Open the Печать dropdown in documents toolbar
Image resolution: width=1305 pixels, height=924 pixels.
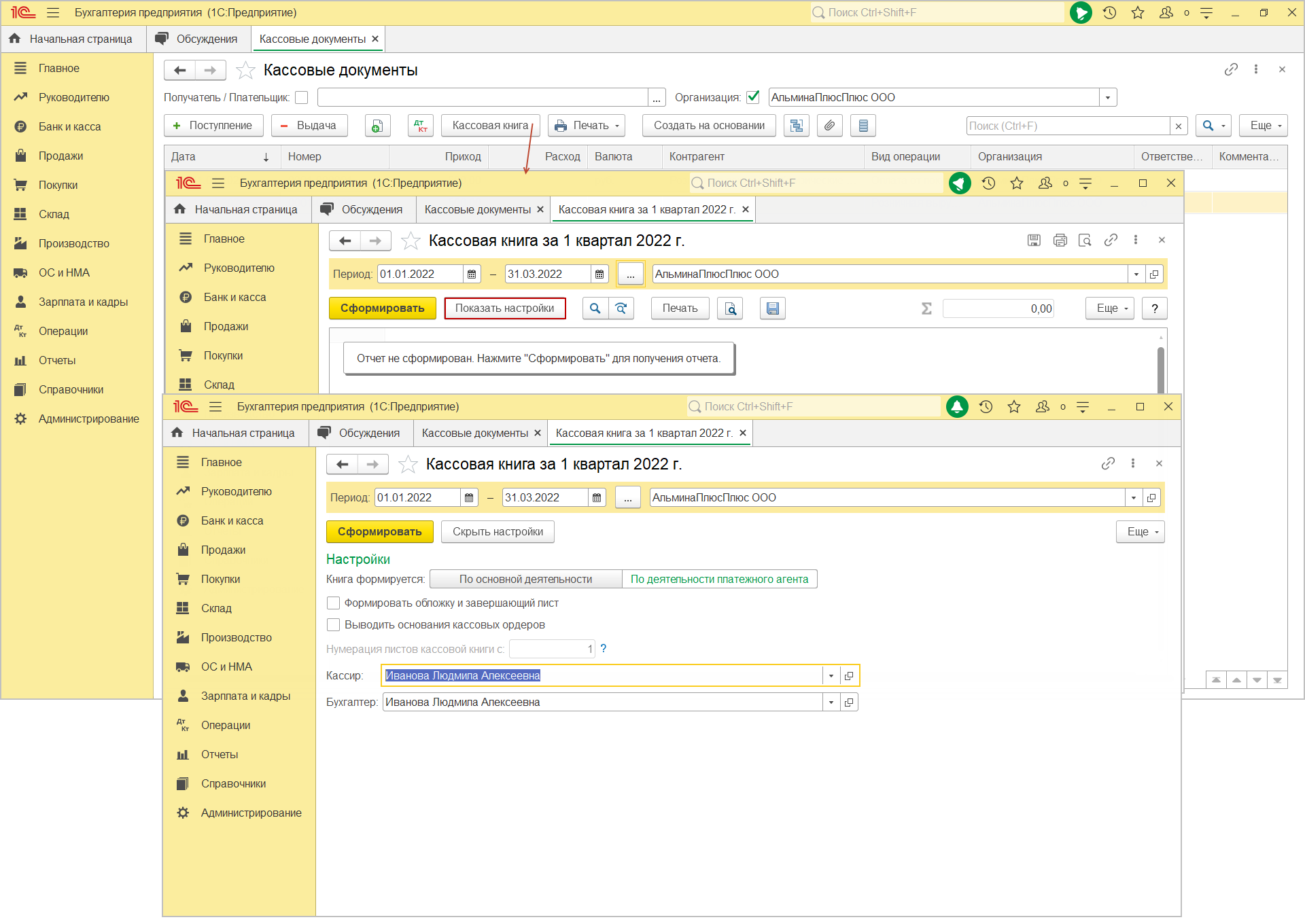(x=587, y=126)
